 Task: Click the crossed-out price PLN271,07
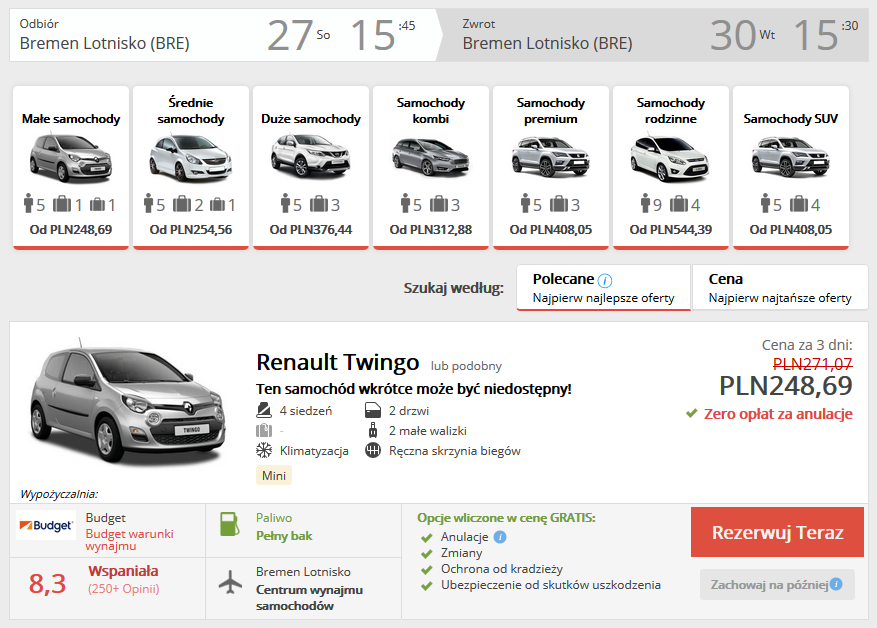click(x=813, y=364)
